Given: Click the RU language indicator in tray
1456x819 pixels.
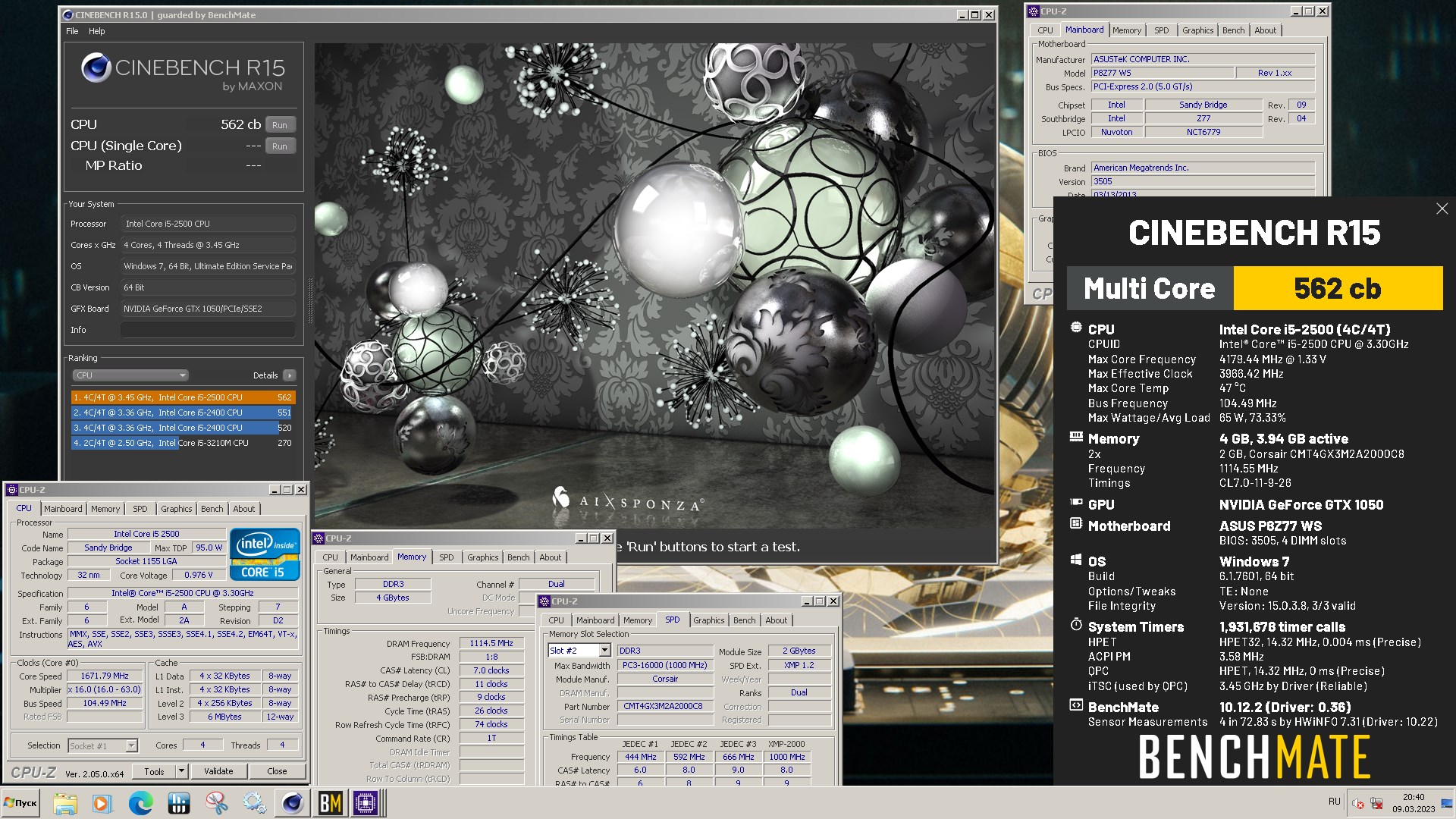Looking at the screenshot, I should point(1335,802).
